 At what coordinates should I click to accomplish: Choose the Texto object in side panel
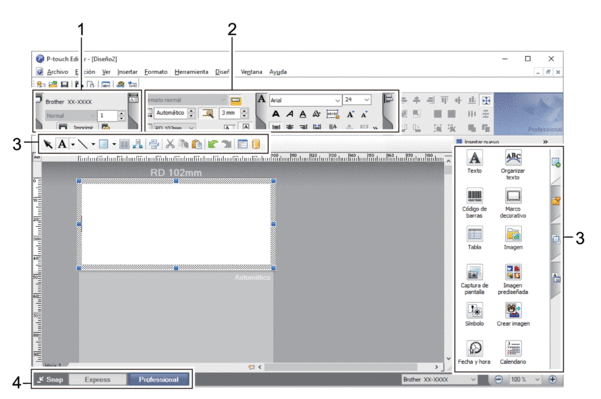pyautogui.click(x=474, y=162)
